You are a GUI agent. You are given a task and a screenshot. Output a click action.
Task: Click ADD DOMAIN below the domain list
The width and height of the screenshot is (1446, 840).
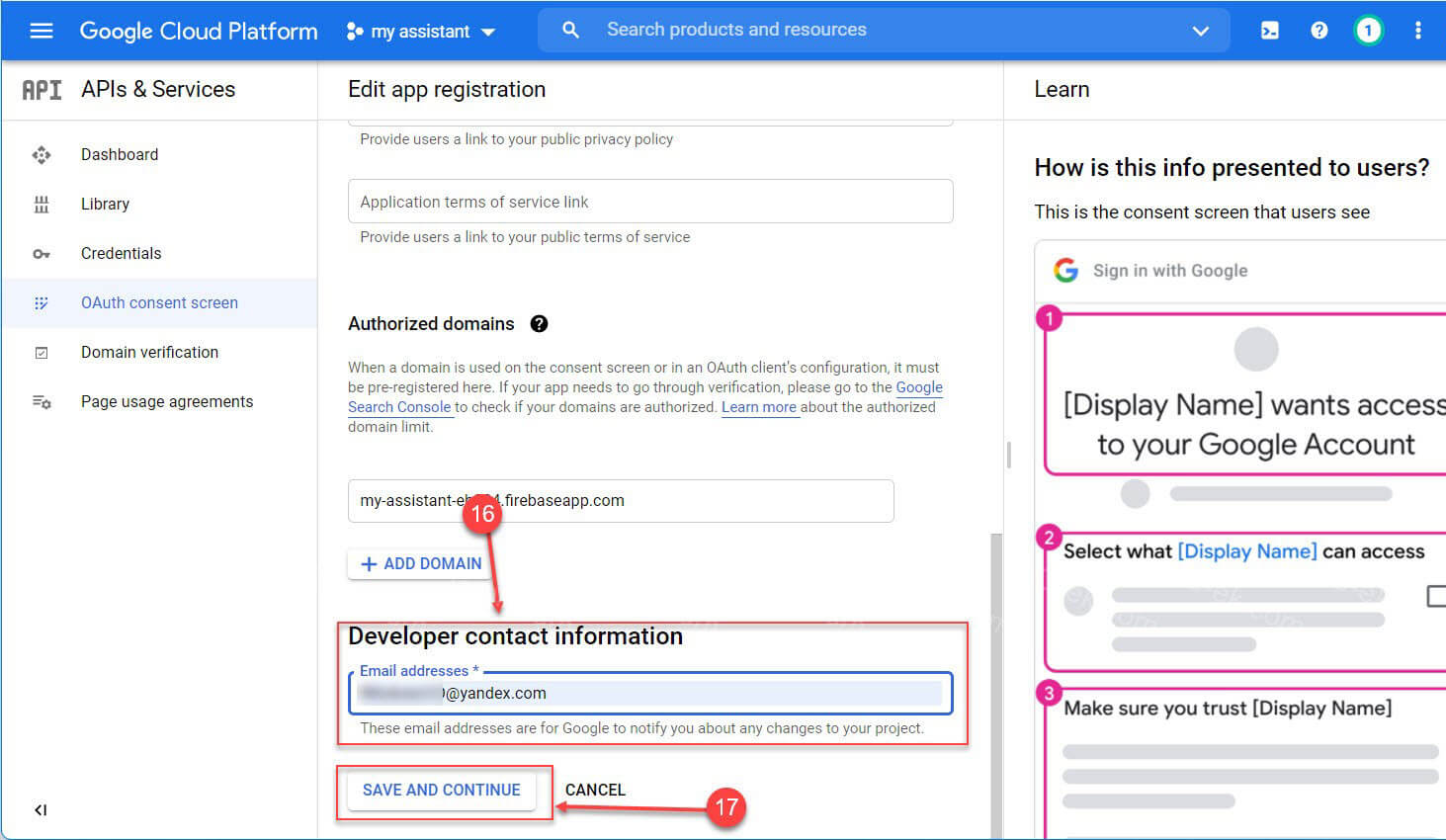(419, 563)
